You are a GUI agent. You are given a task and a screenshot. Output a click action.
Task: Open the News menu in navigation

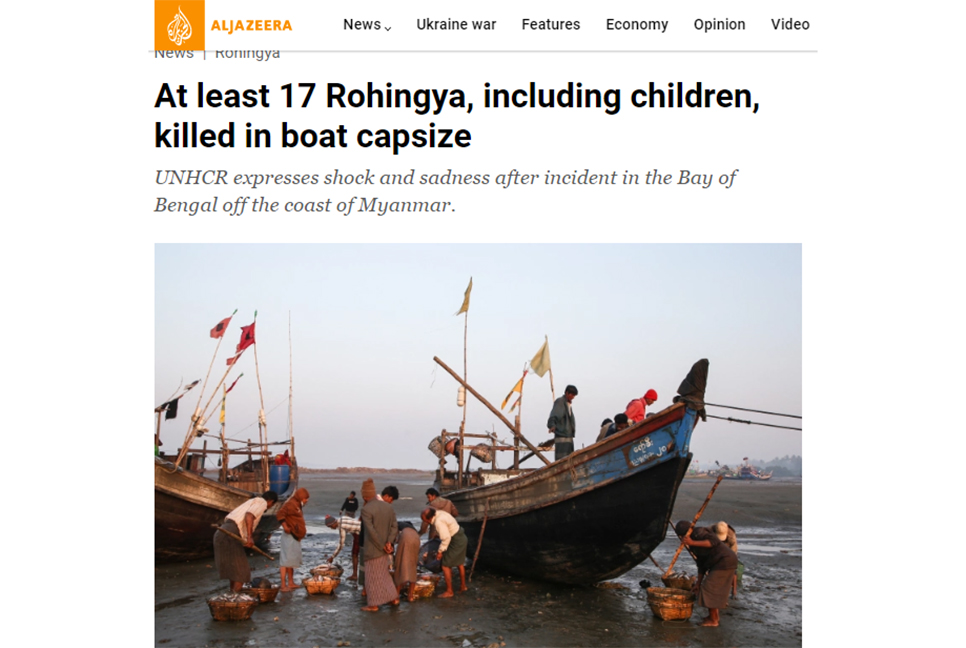pos(362,25)
